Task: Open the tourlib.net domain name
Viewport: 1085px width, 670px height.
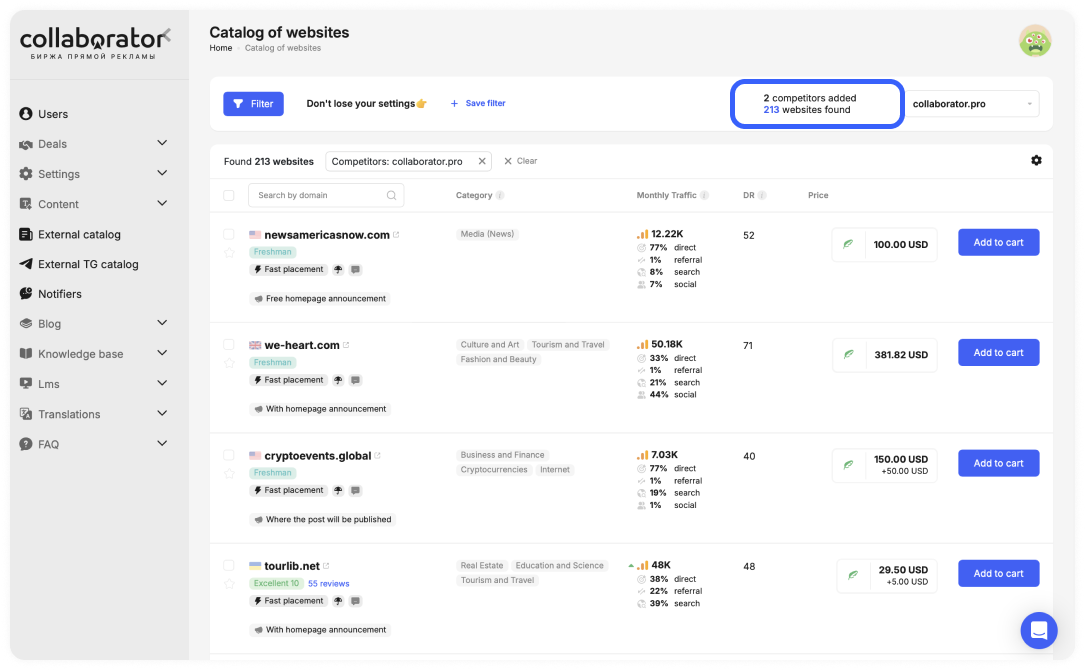Action: 292,565
